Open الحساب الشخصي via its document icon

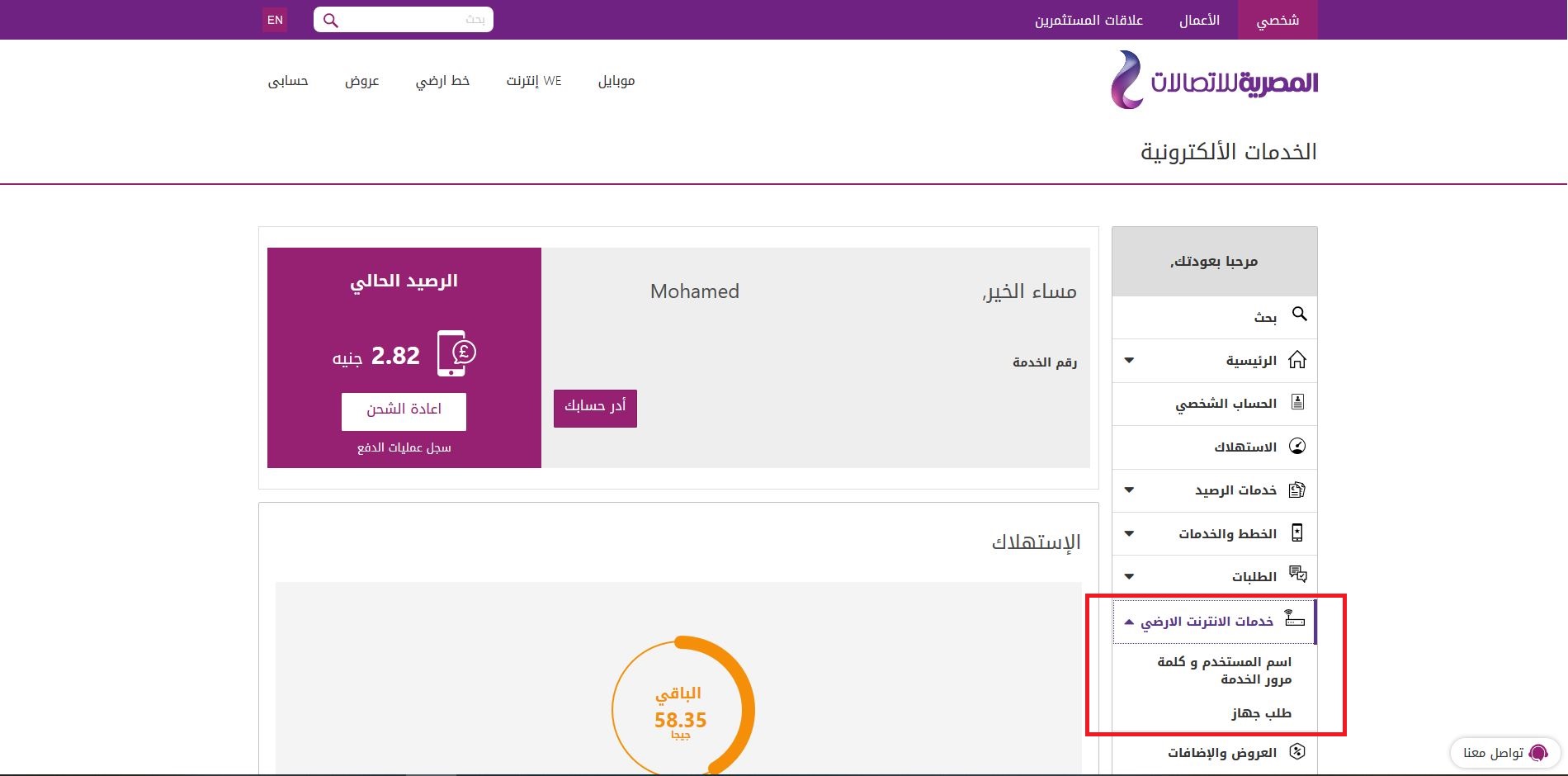tap(1300, 402)
